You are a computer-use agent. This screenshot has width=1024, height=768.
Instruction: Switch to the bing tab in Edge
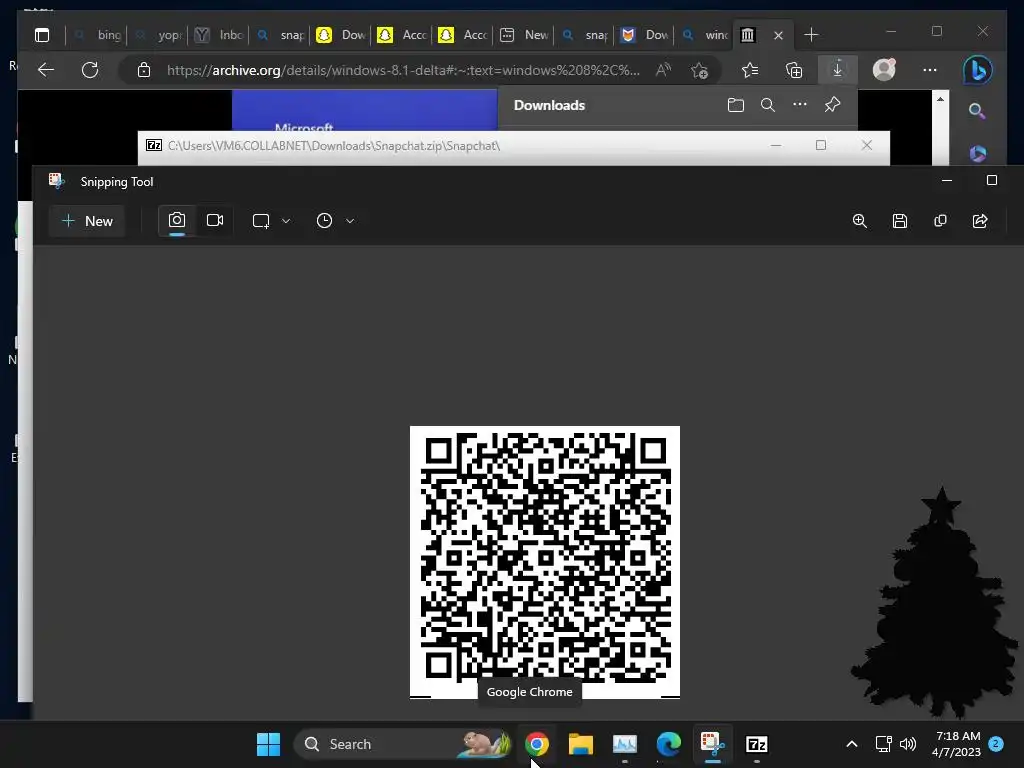pyautogui.click(x=98, y=35)
